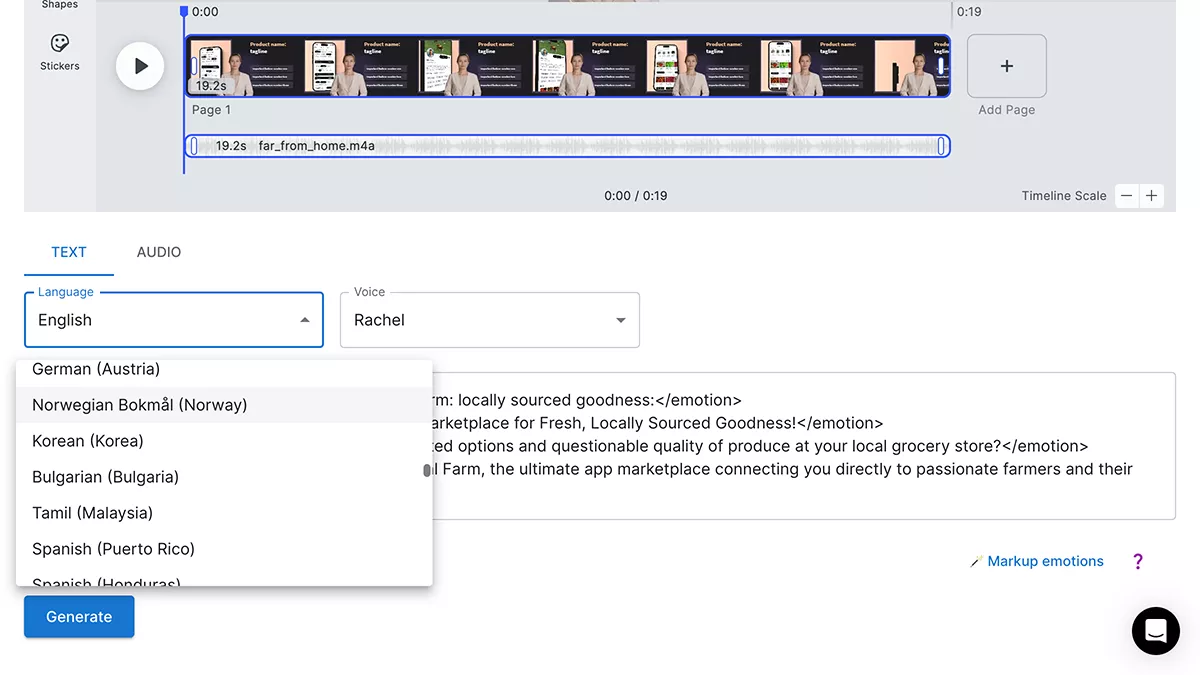Select Korean (Korea) language option
The width and height of the screenshot is (1200, 675).
pos(88,441)
